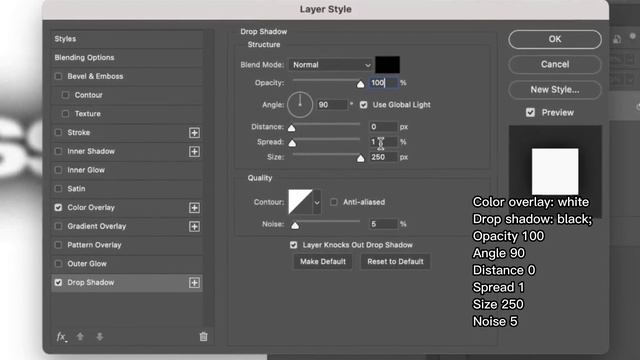The height and width of the screenshot is (360, 640).
Task: Enable Gradient Overlay checkbox
Action: click(x=58, y=227)
